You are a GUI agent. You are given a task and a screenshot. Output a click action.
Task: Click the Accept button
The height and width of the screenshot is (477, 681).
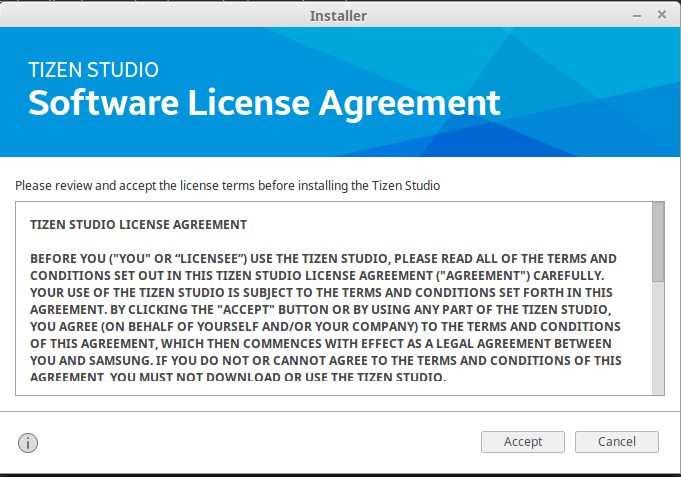[x=522, y=442]
